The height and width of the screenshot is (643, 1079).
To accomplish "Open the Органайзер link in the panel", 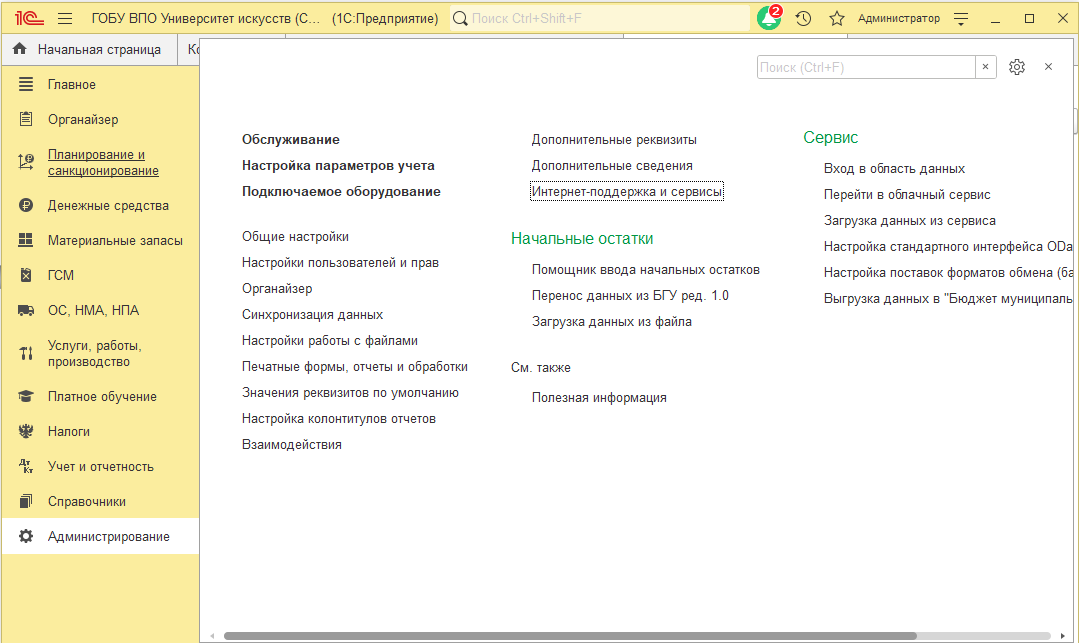I will point(277,288).
